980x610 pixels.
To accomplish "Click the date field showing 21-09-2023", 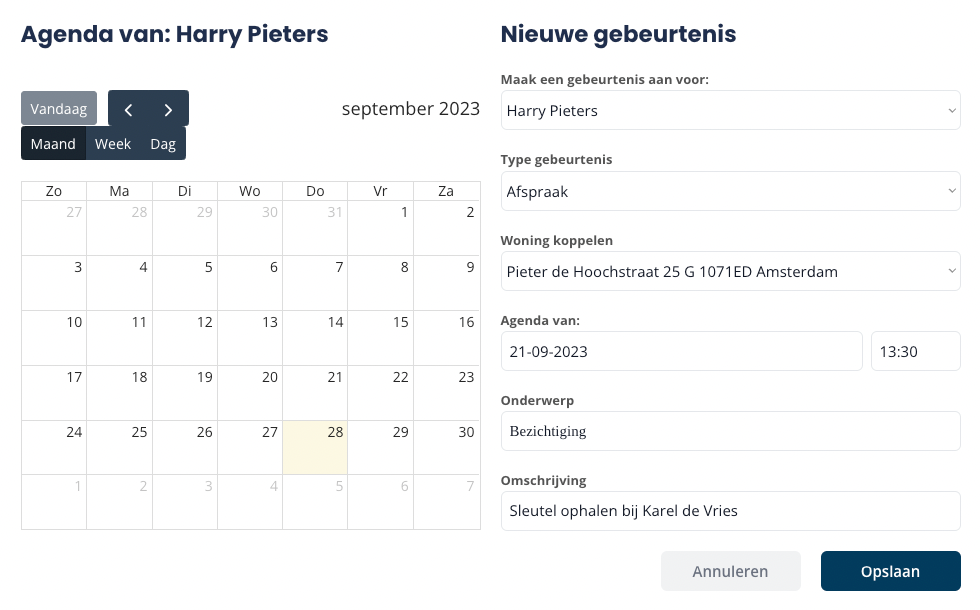I will (681, 351).
